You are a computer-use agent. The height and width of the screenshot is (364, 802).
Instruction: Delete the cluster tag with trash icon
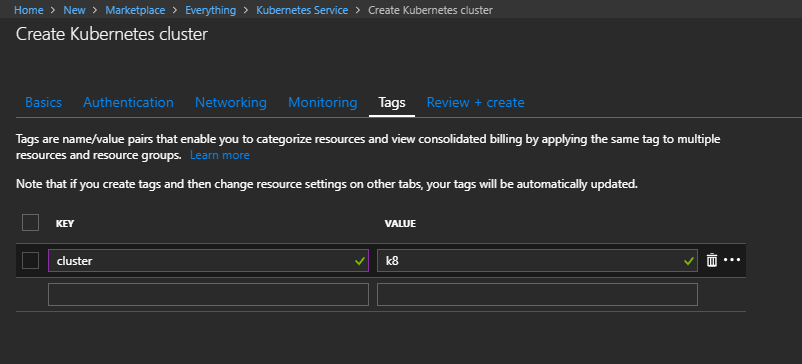(711, 260)
